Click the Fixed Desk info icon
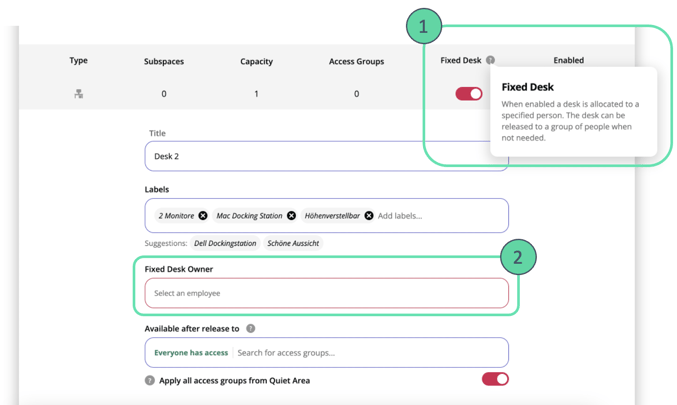 (490, 61)
